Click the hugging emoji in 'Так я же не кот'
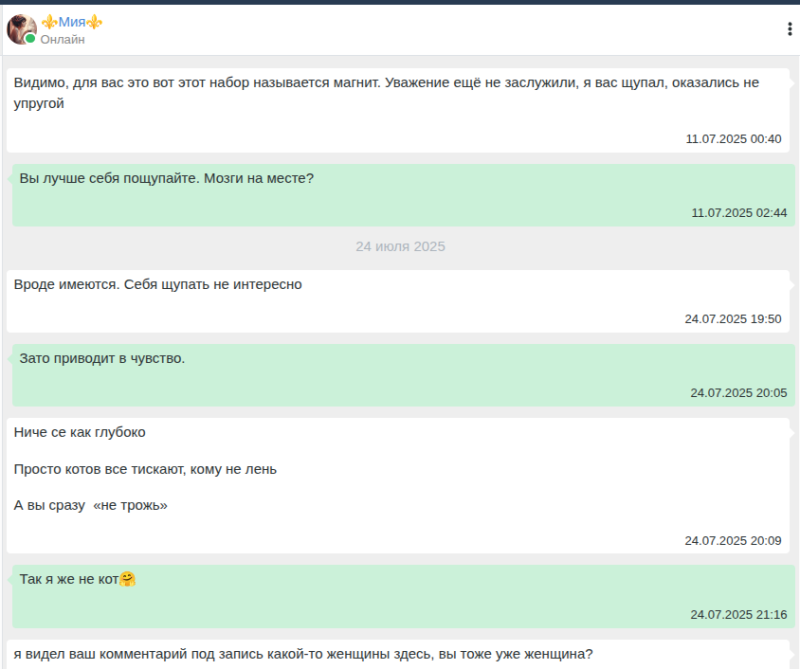 coord(128,579)
